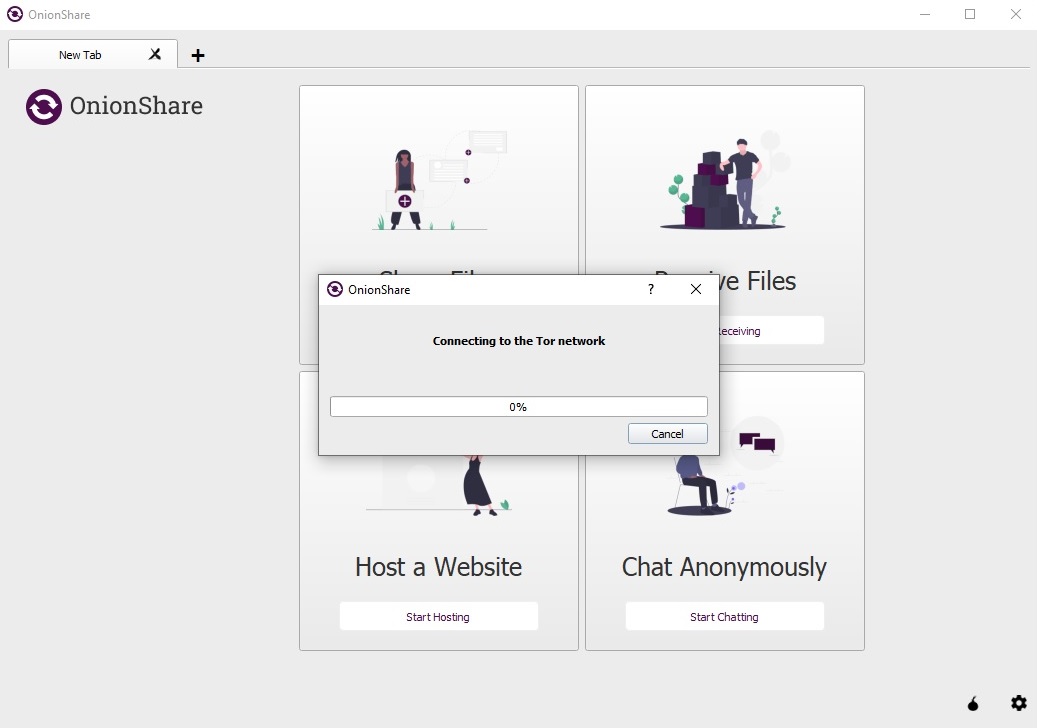Click the dialog help question mark

point(651,289)
